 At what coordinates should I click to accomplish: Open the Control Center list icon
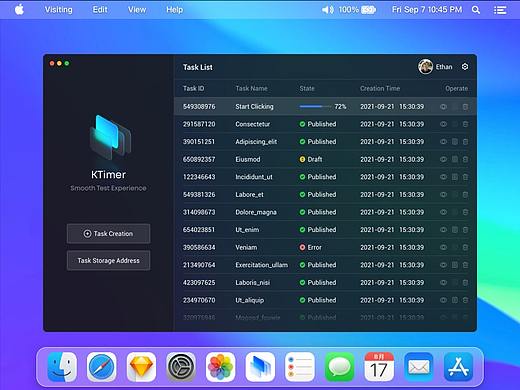[x=500, y=10]
